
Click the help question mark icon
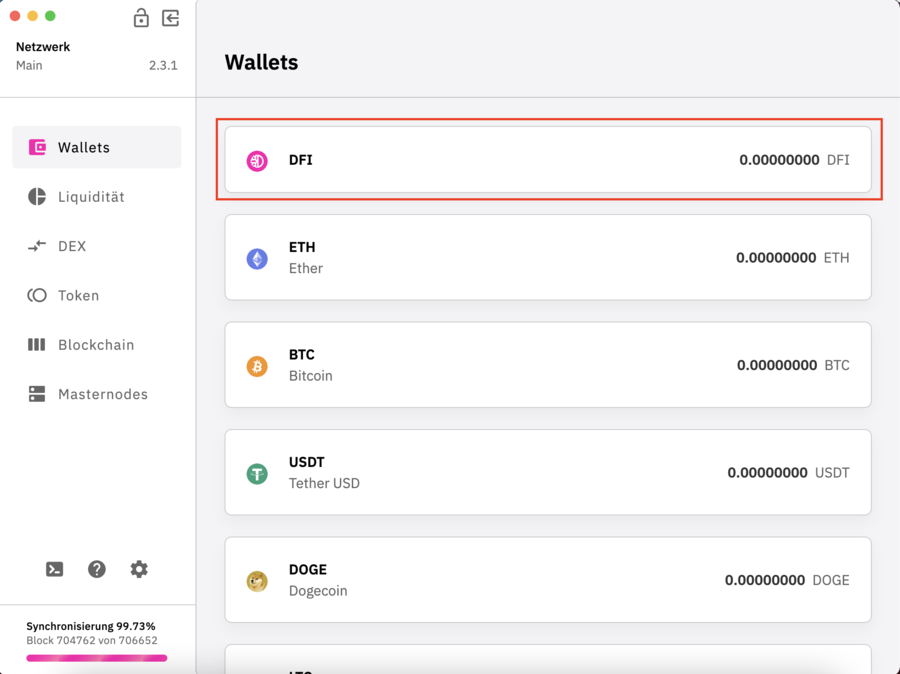click(x=96, y=568)
